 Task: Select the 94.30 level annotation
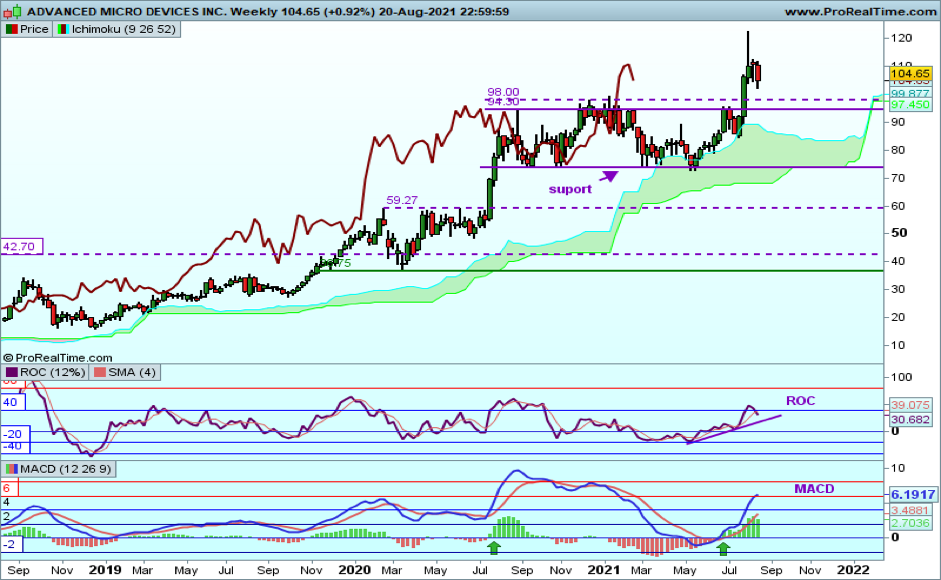tap(503, 101)
